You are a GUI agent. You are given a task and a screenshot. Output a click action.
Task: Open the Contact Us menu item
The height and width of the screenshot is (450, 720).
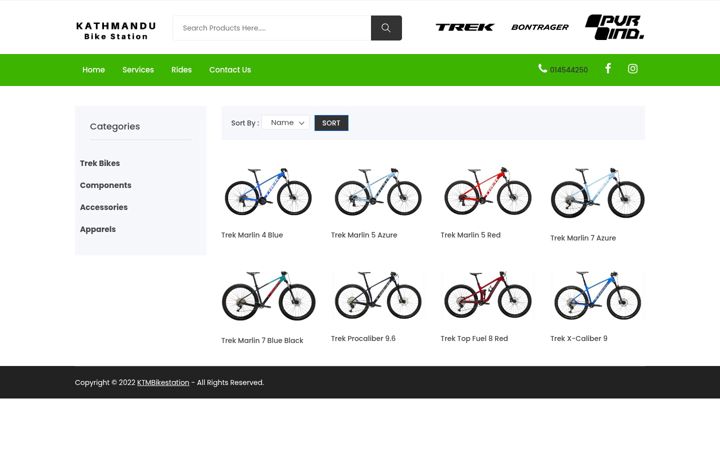point(230,70)
